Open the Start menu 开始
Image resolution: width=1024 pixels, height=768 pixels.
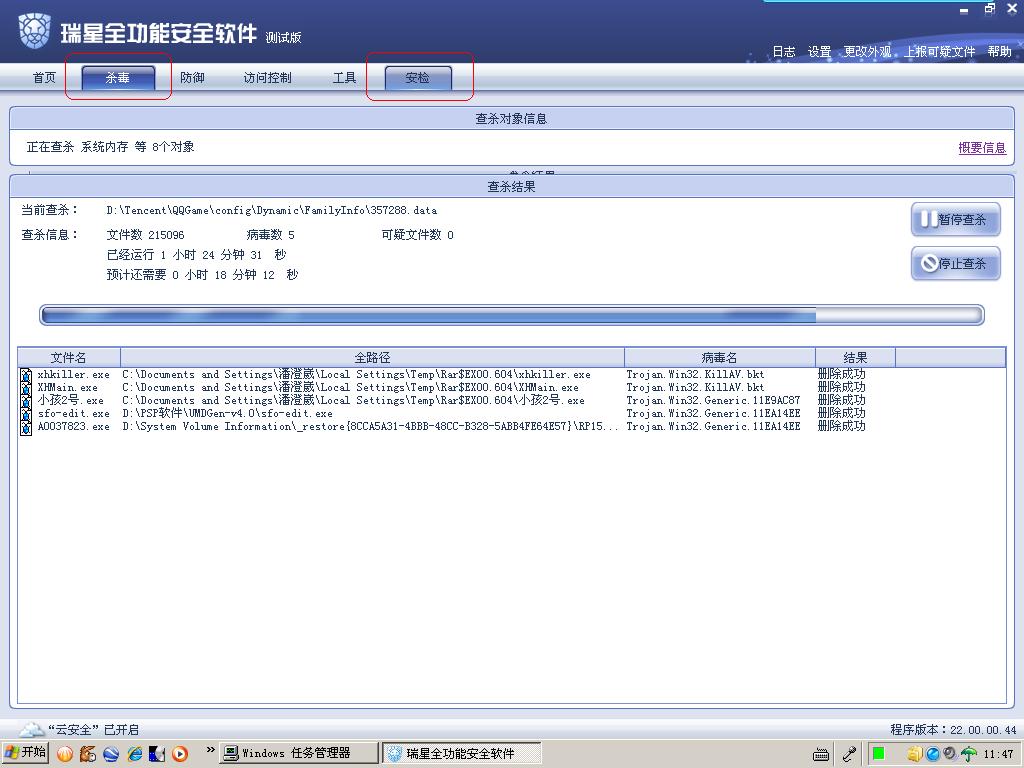coord(25,752)
